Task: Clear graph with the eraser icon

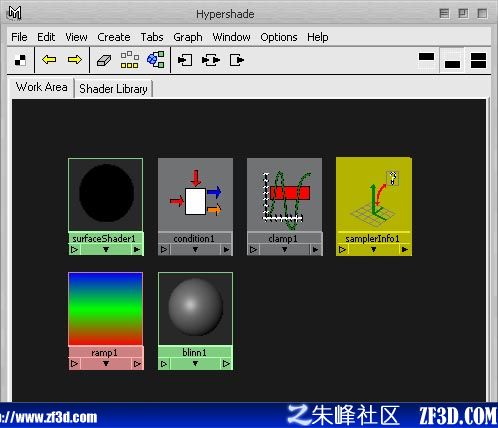Action: click(104, 60)
